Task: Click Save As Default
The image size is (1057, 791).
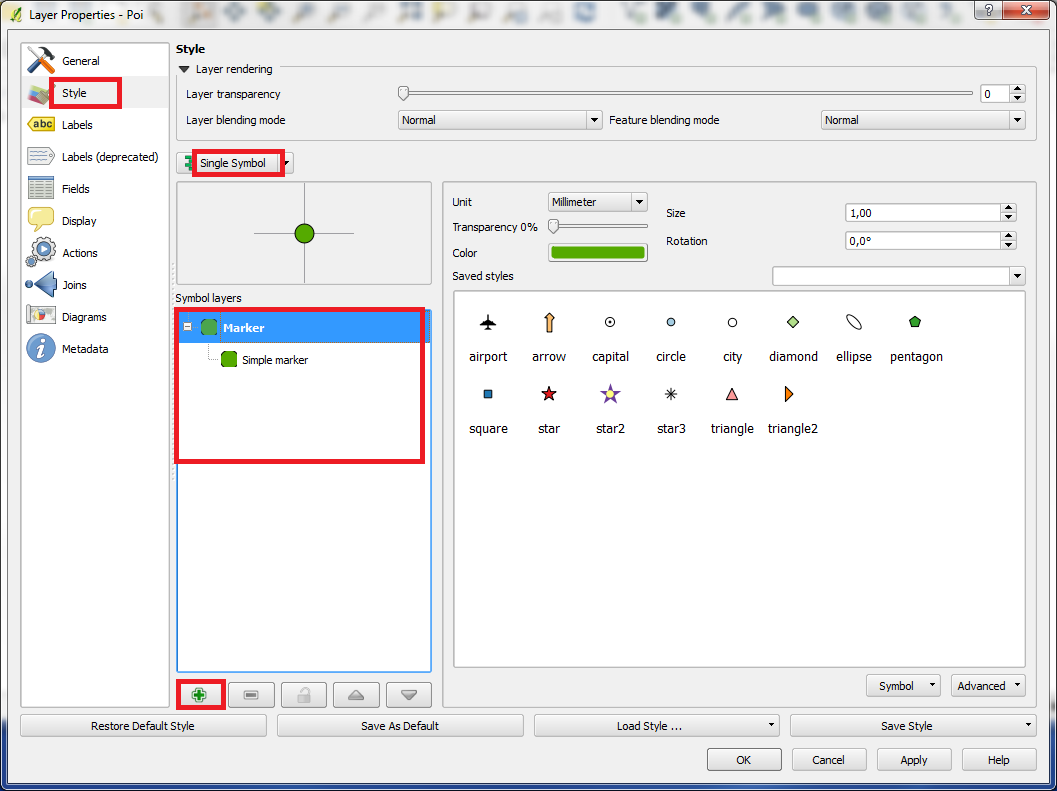Action: click(x=400, y=726)
